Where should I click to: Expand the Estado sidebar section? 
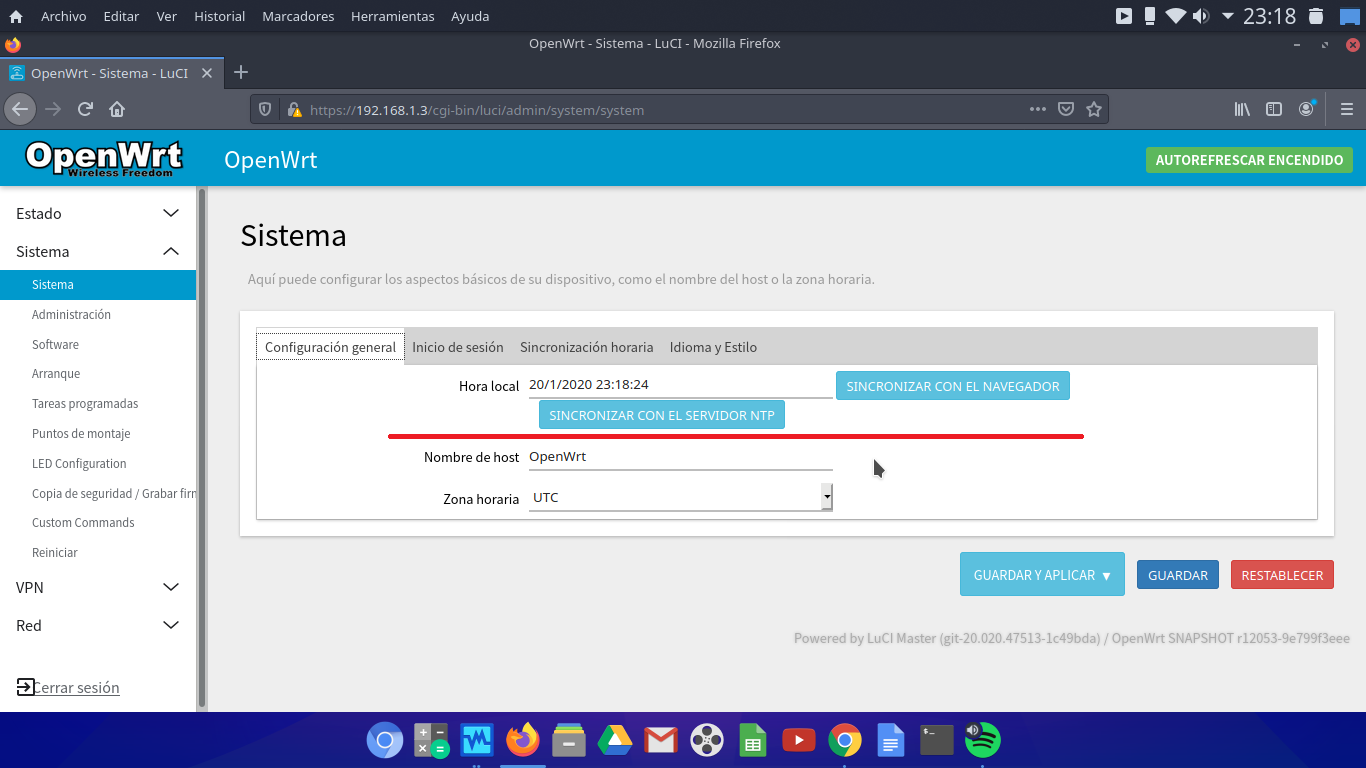[98, 213]
